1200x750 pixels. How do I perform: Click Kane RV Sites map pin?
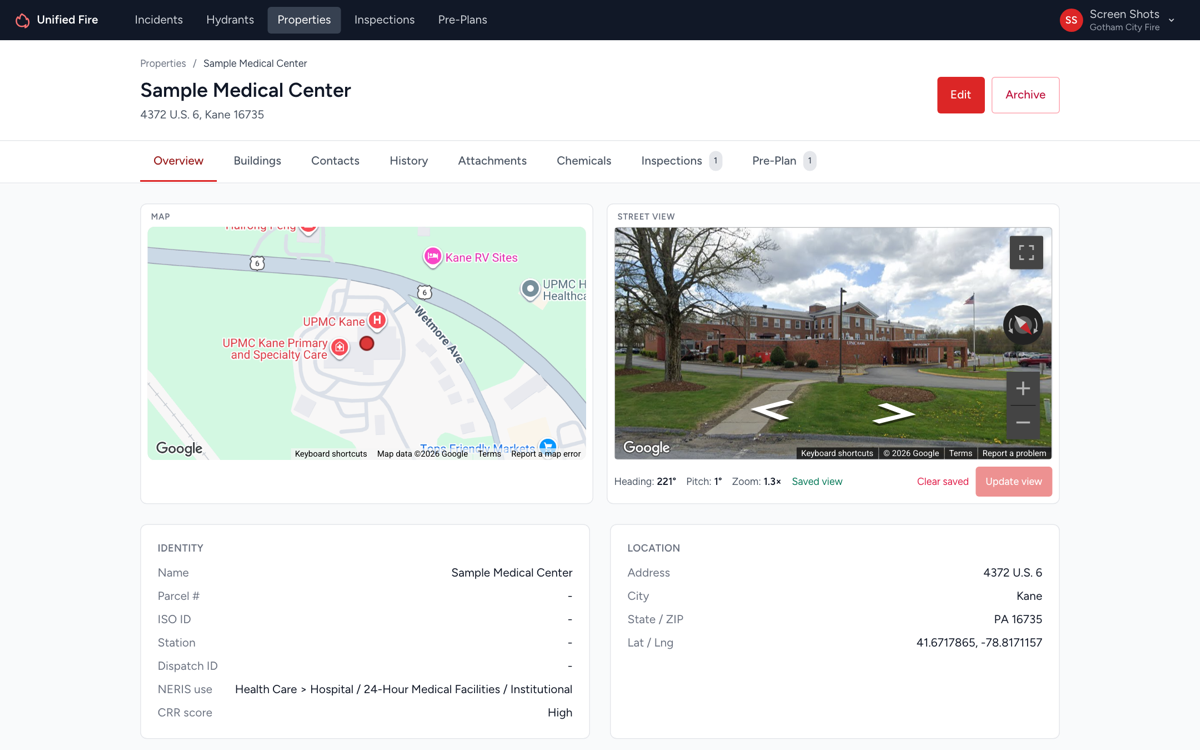[x=432, y=257]
